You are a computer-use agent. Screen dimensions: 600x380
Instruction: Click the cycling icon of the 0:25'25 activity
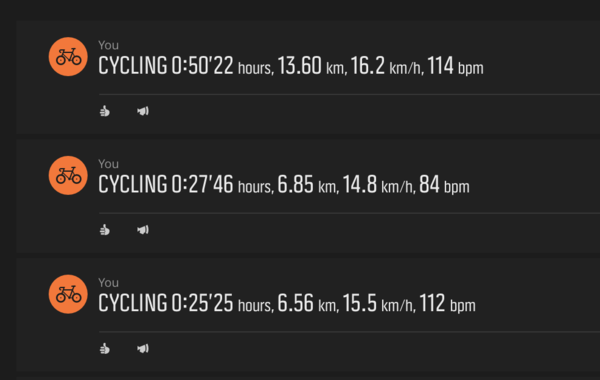[x=68, y=294]
